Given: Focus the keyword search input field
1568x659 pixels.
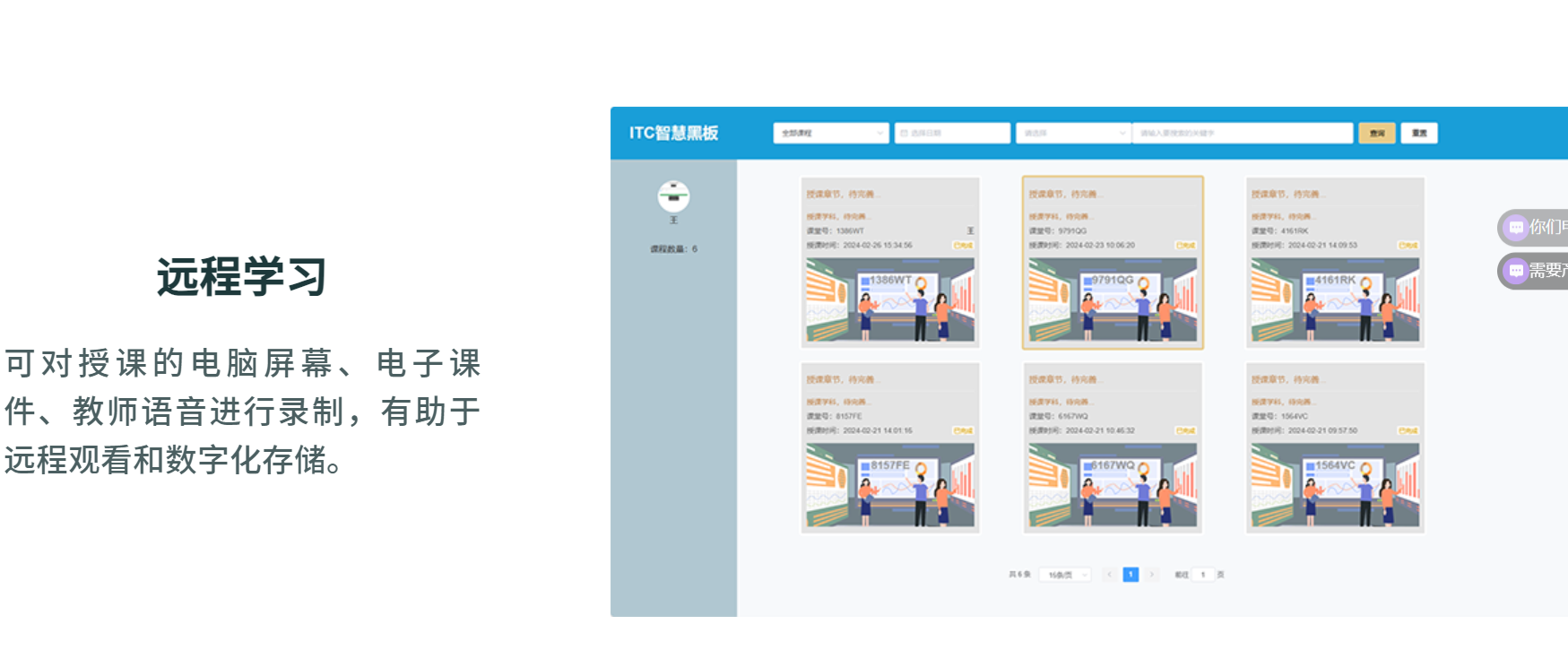Looking at the screenshot, I should click(1242, 134).
